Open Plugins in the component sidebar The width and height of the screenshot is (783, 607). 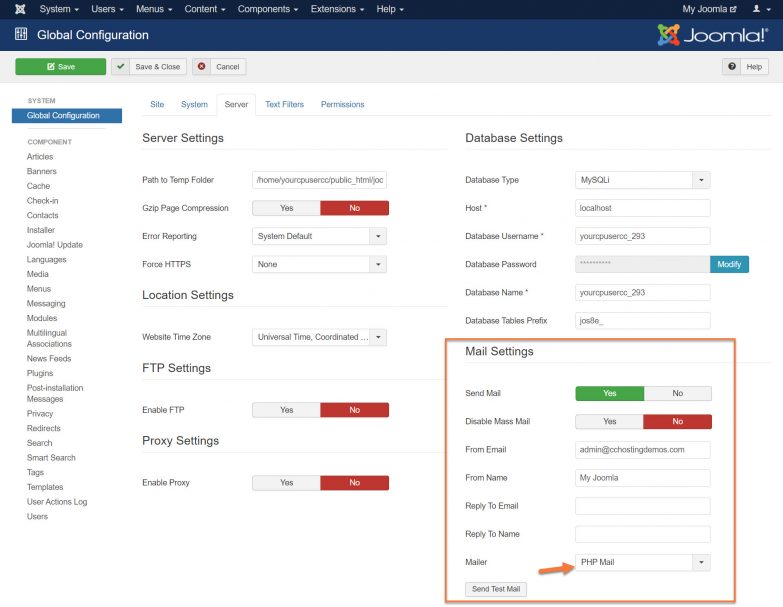(x=40, y=373)
